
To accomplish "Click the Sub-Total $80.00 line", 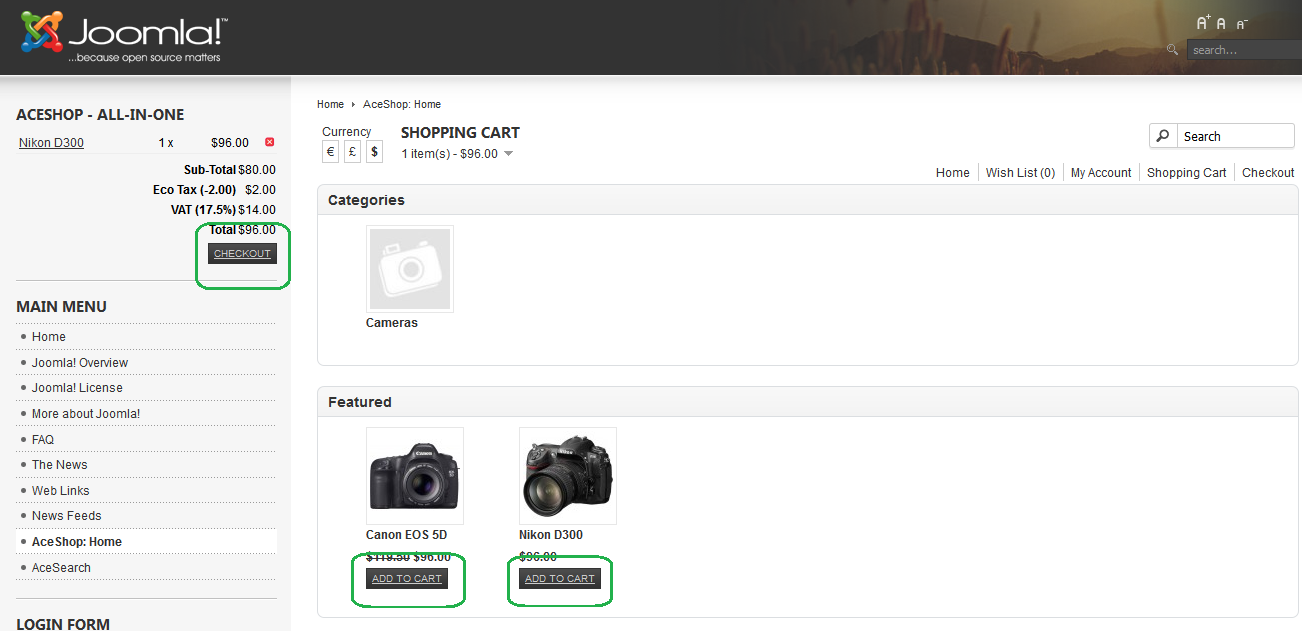I will coord(230,170).
